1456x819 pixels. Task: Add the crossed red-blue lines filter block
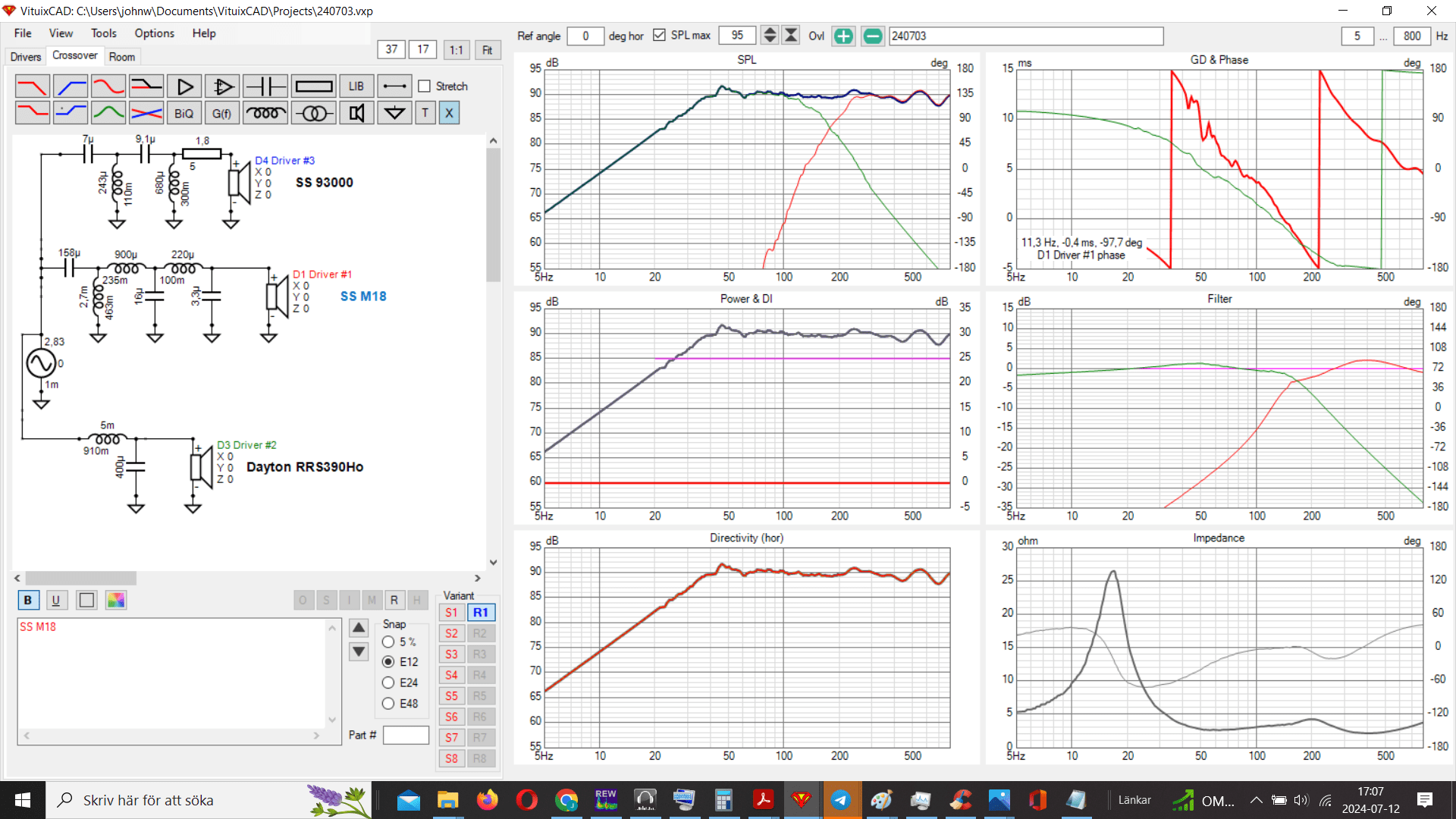(146, 113)
